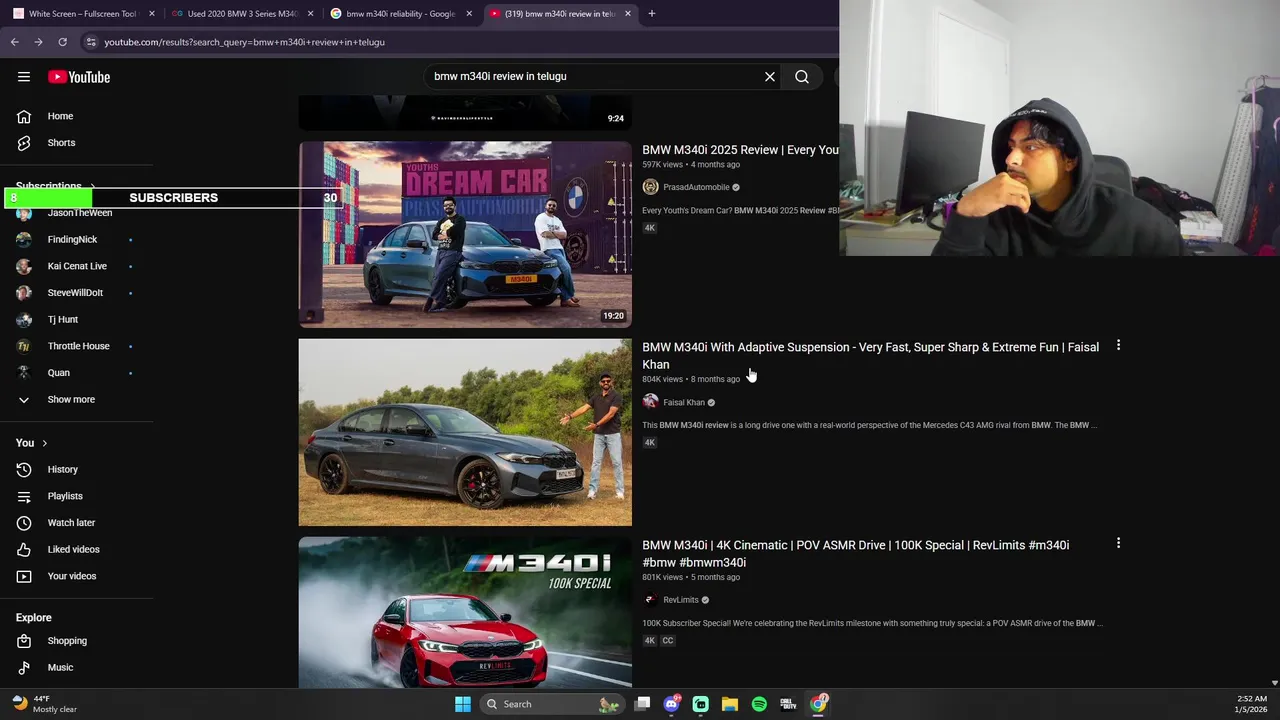Open the taskbar clock and date

1251,704
